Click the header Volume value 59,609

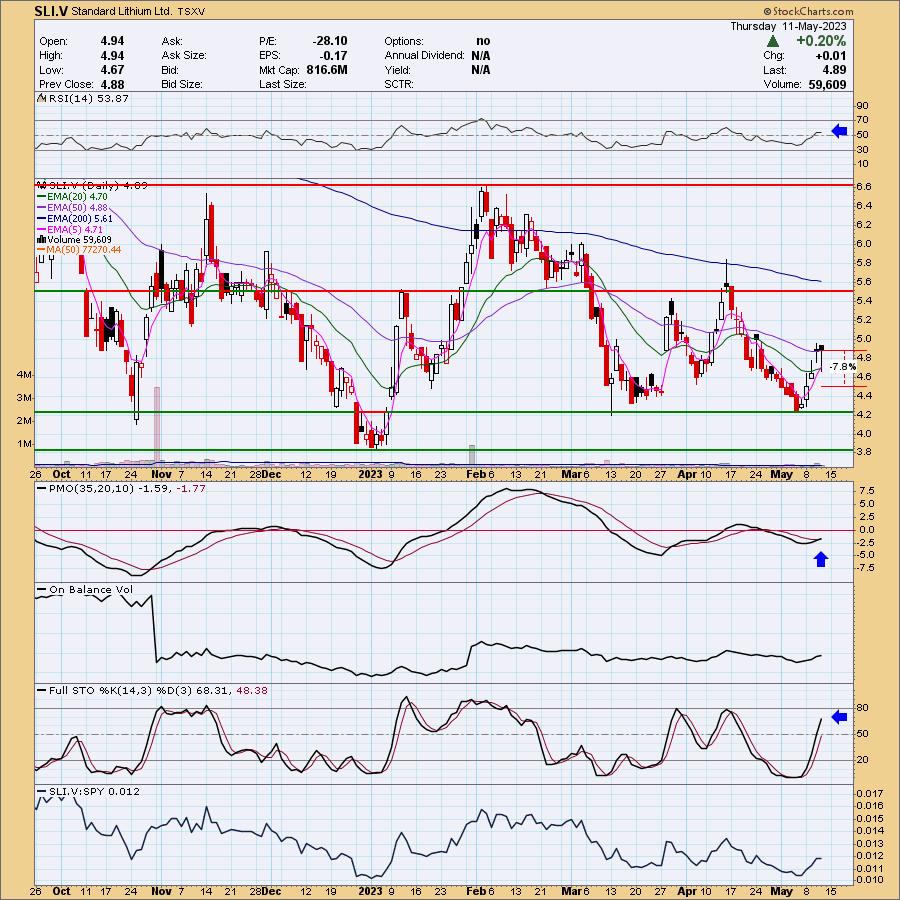pyautogui.click(x=827, y=84)
